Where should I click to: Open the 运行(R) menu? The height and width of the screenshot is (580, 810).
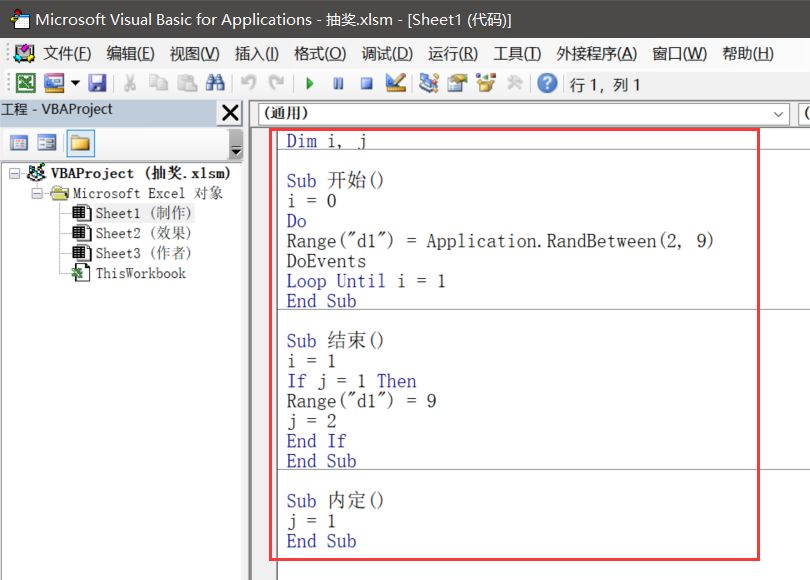click(453, 54)
